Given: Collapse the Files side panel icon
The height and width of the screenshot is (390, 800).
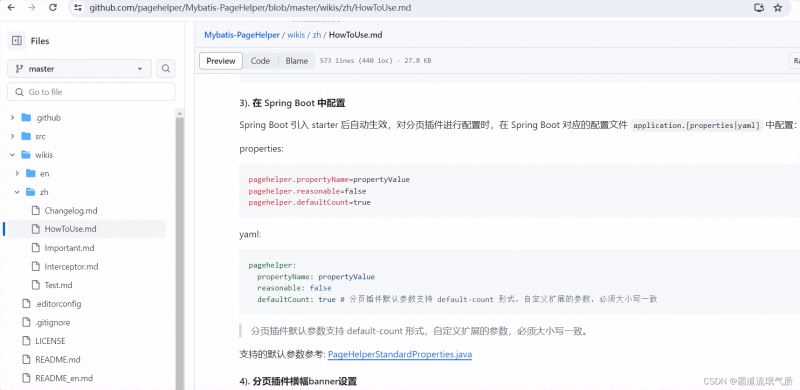Looking at the screenshot, I should coord(17,41).
